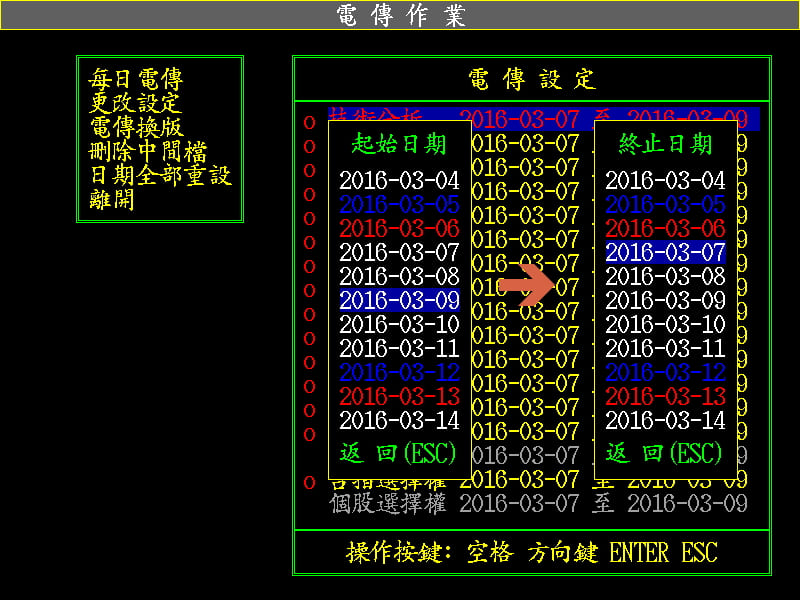Viewport: 800px width, 600px height.
Task: Select the 個股選擇權 row
Action: [388, 504]
